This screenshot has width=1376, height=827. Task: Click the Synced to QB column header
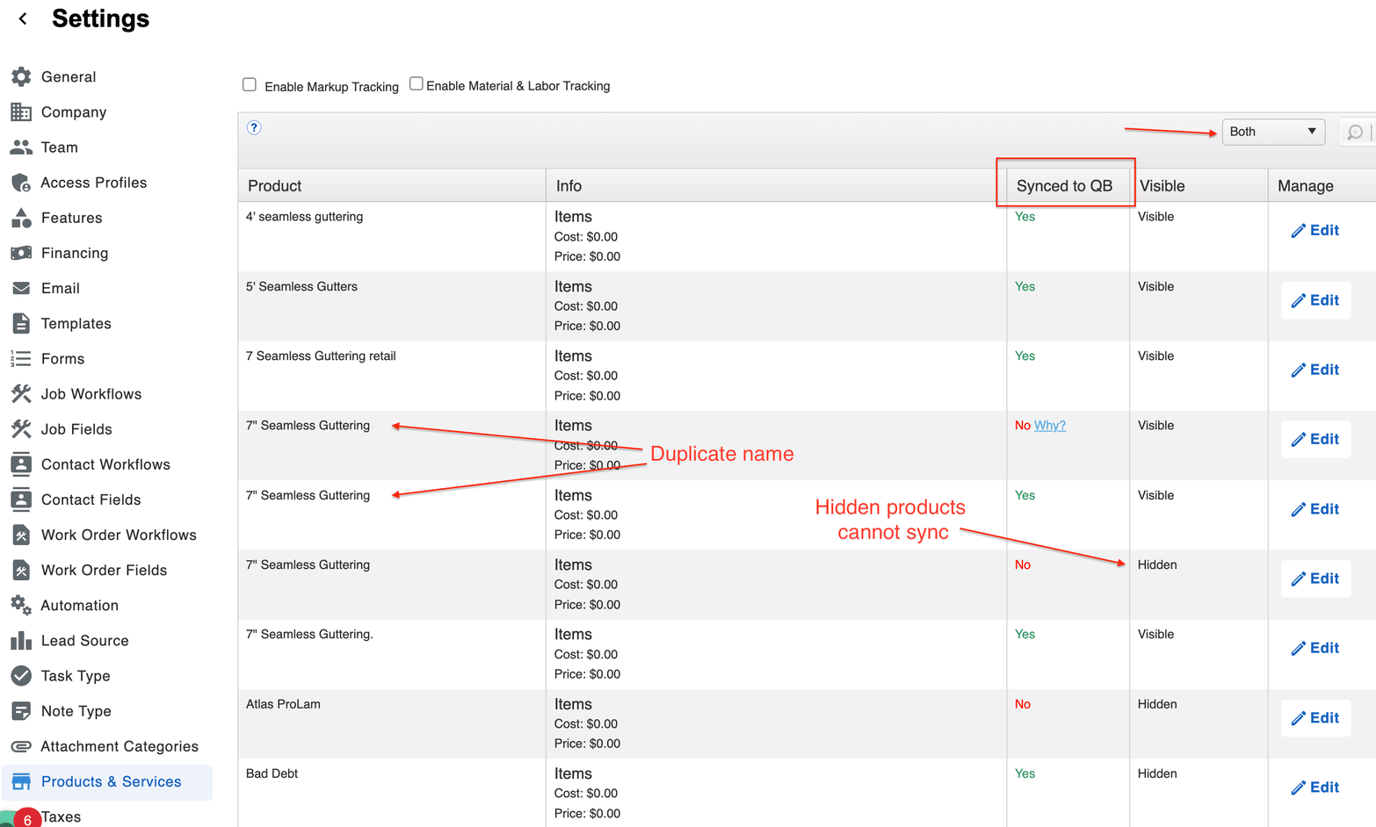(x=1064, y=186)
